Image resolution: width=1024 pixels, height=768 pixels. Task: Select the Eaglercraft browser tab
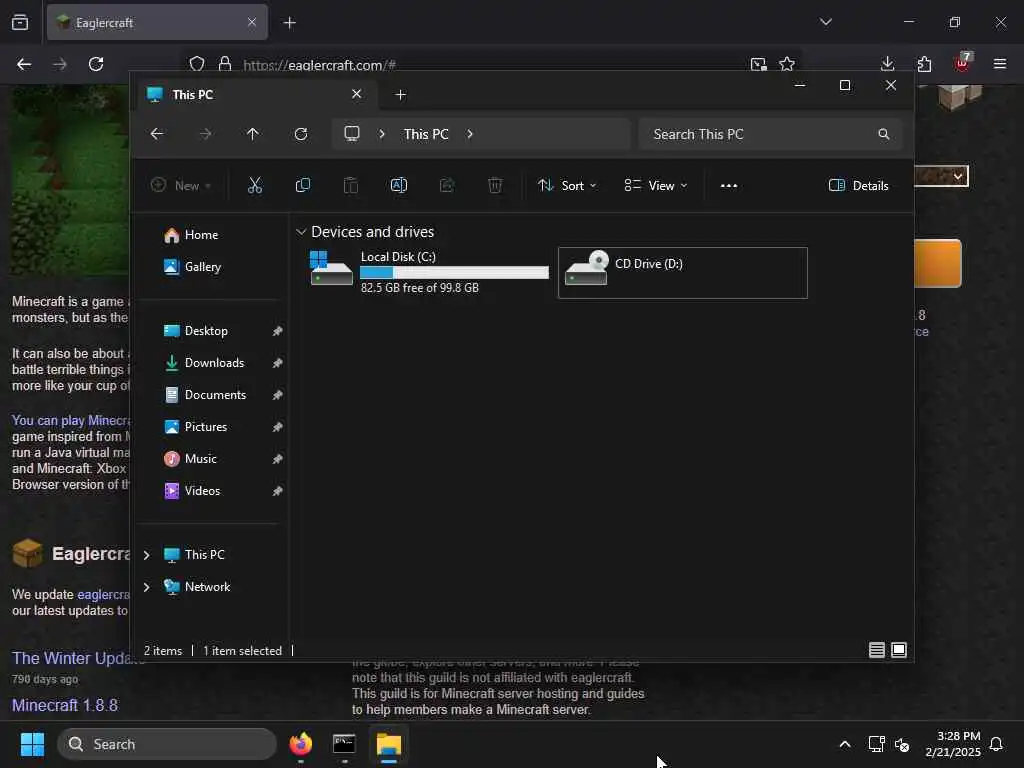157,22
